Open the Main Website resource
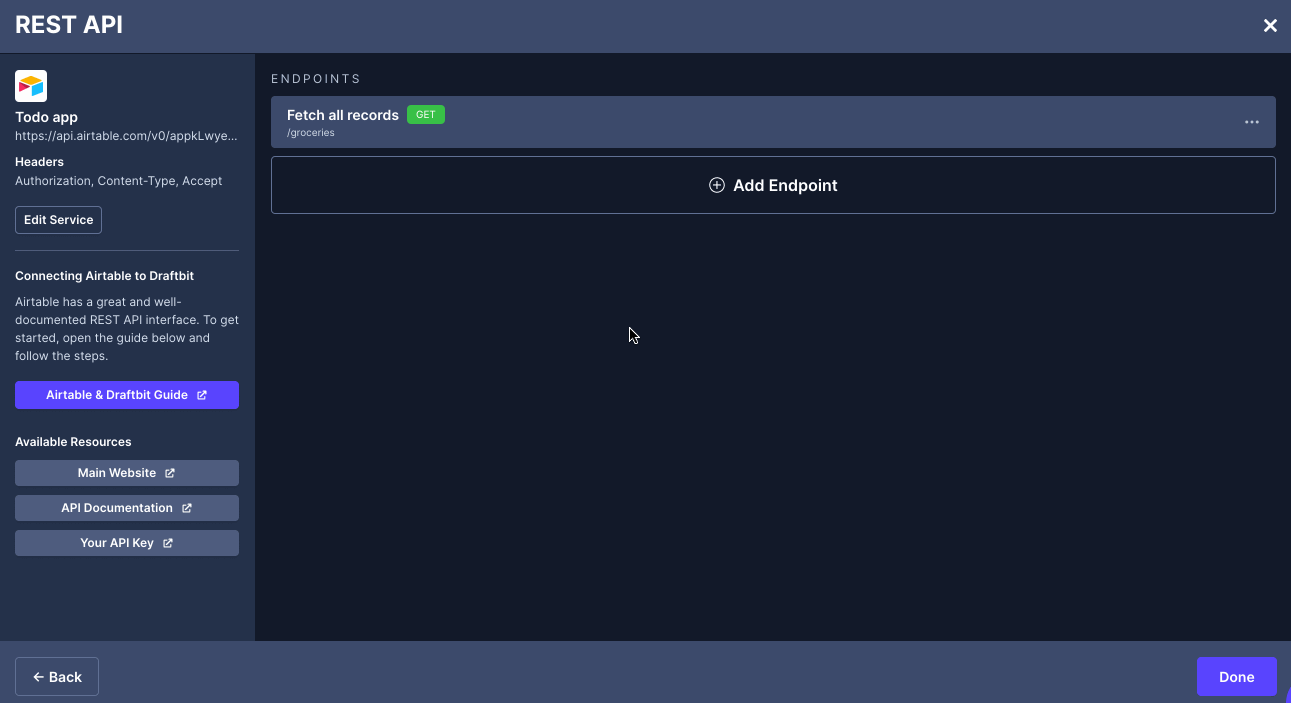The image size is (1291, 703). [127, 473]
